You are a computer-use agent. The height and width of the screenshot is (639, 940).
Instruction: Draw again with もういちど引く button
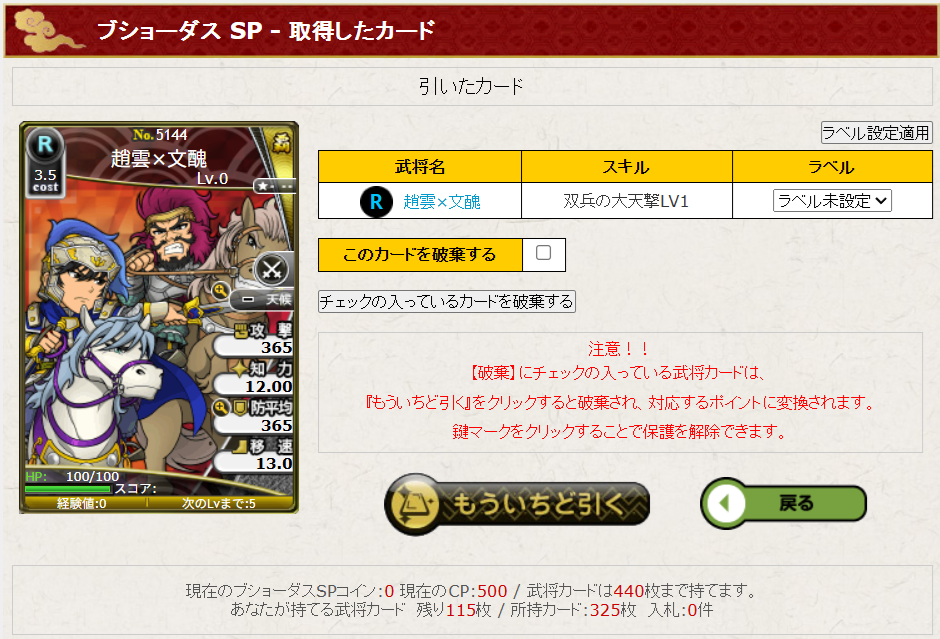click(x=517, y=504)
